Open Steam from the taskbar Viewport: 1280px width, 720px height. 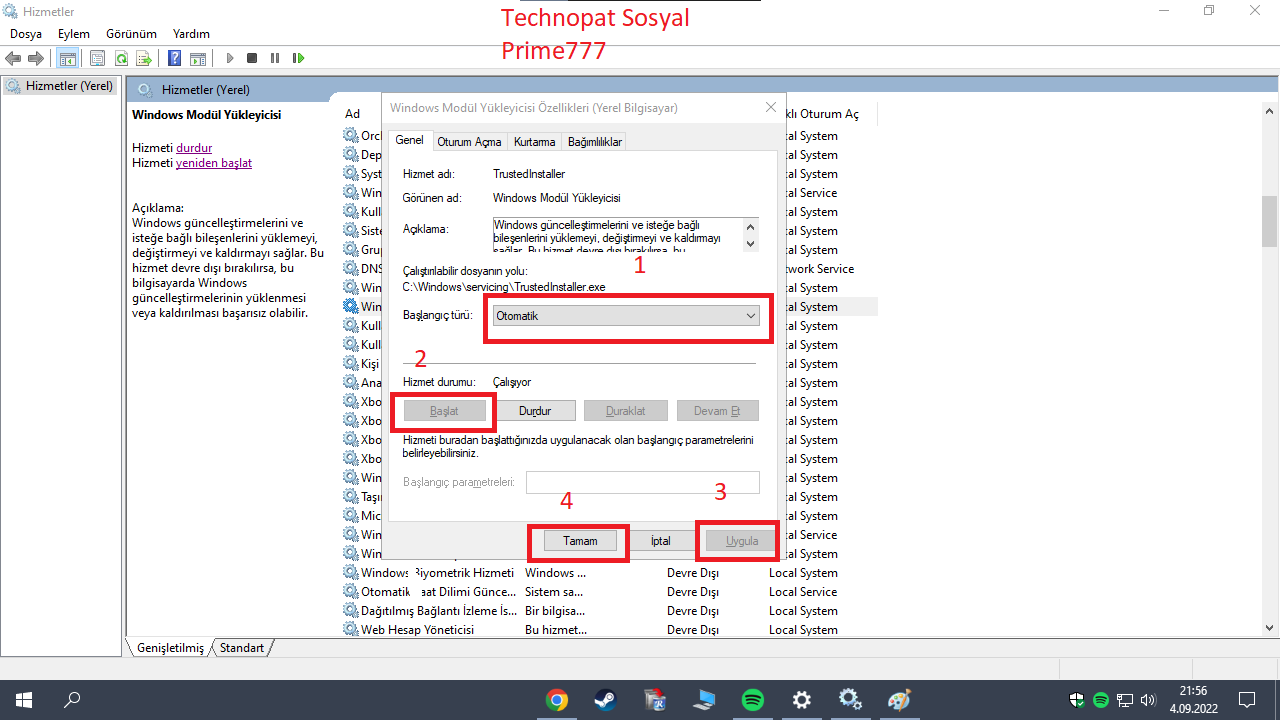coord(606,700)
